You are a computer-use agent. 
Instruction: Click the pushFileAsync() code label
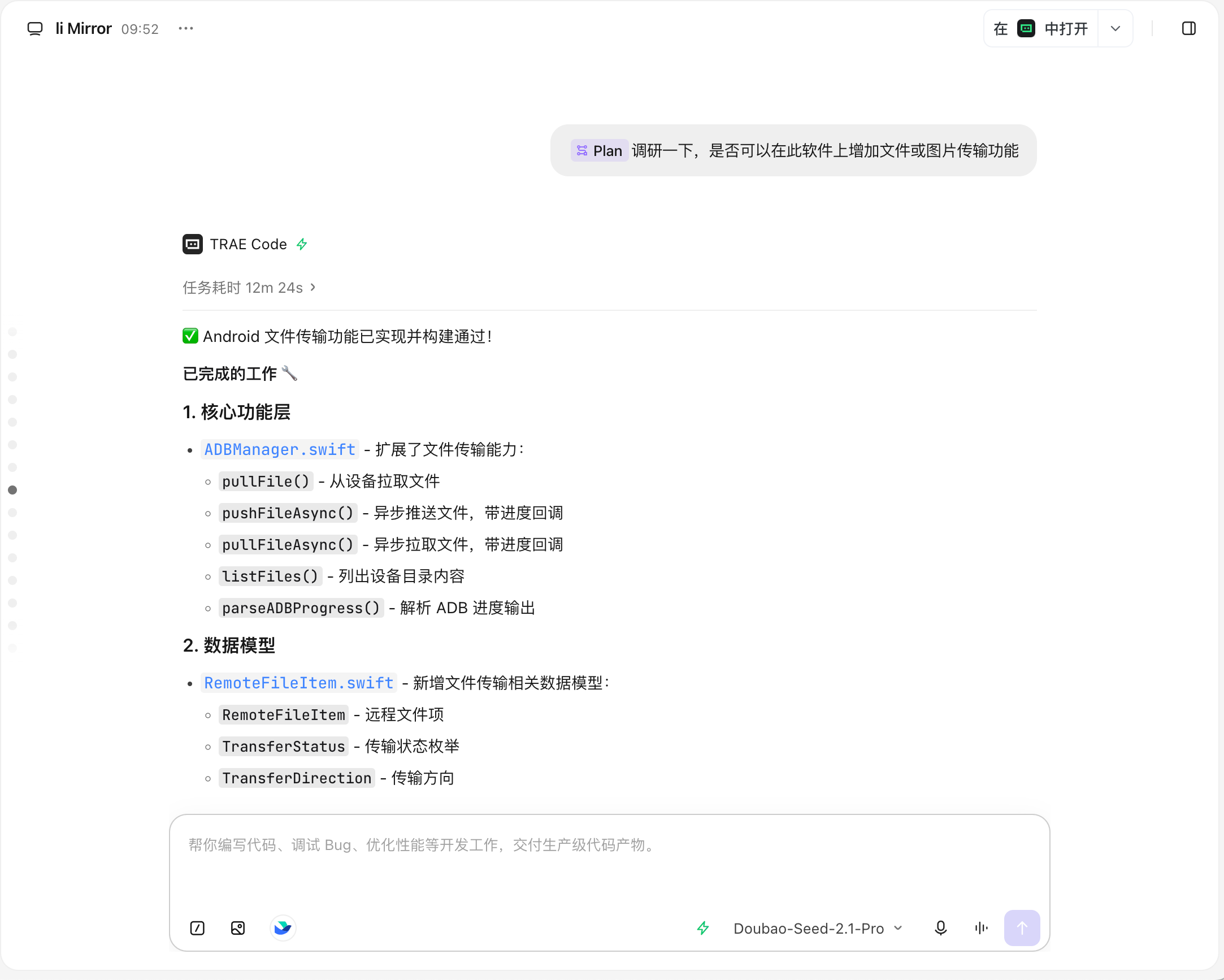288,513
